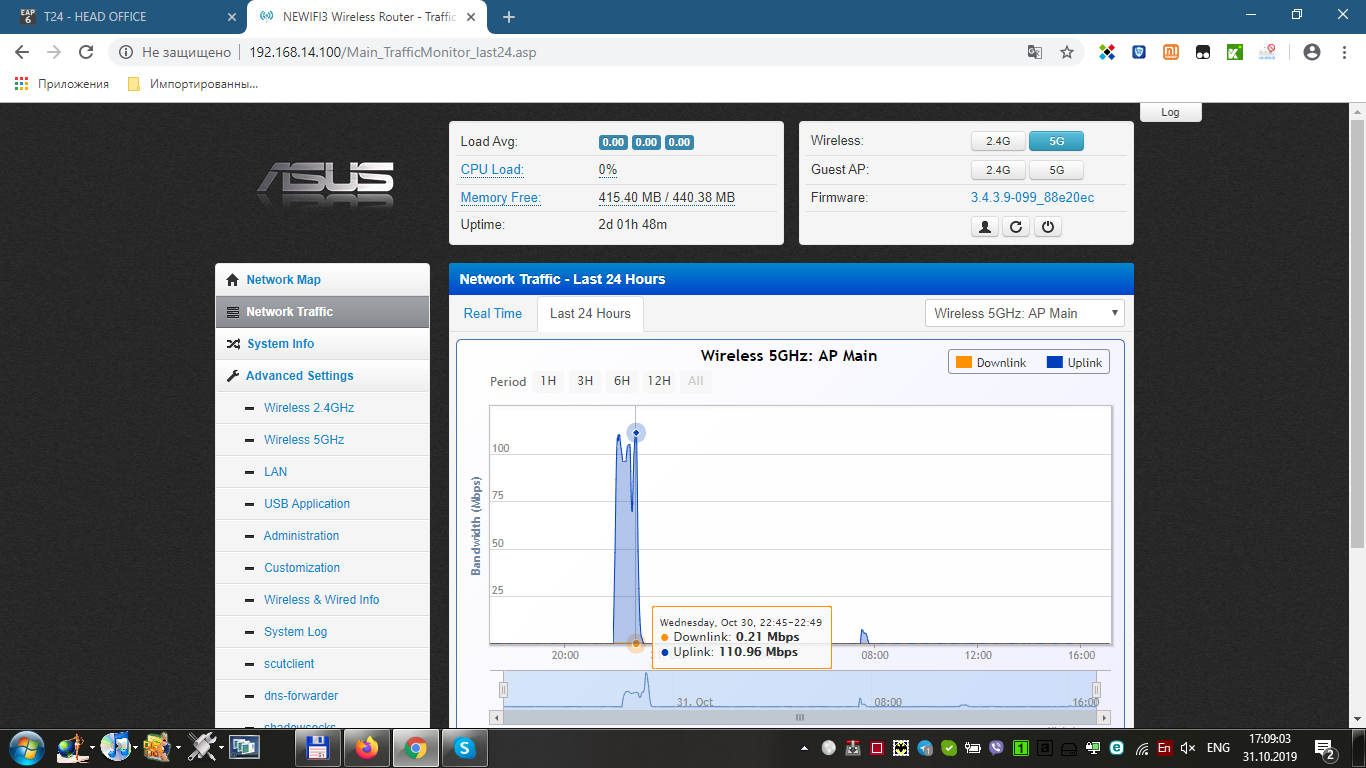Image resolution: width=1366 pixels, height=768 pixels.
Task: Bookmark this page with the star icon
Action: coord(1067,52)
